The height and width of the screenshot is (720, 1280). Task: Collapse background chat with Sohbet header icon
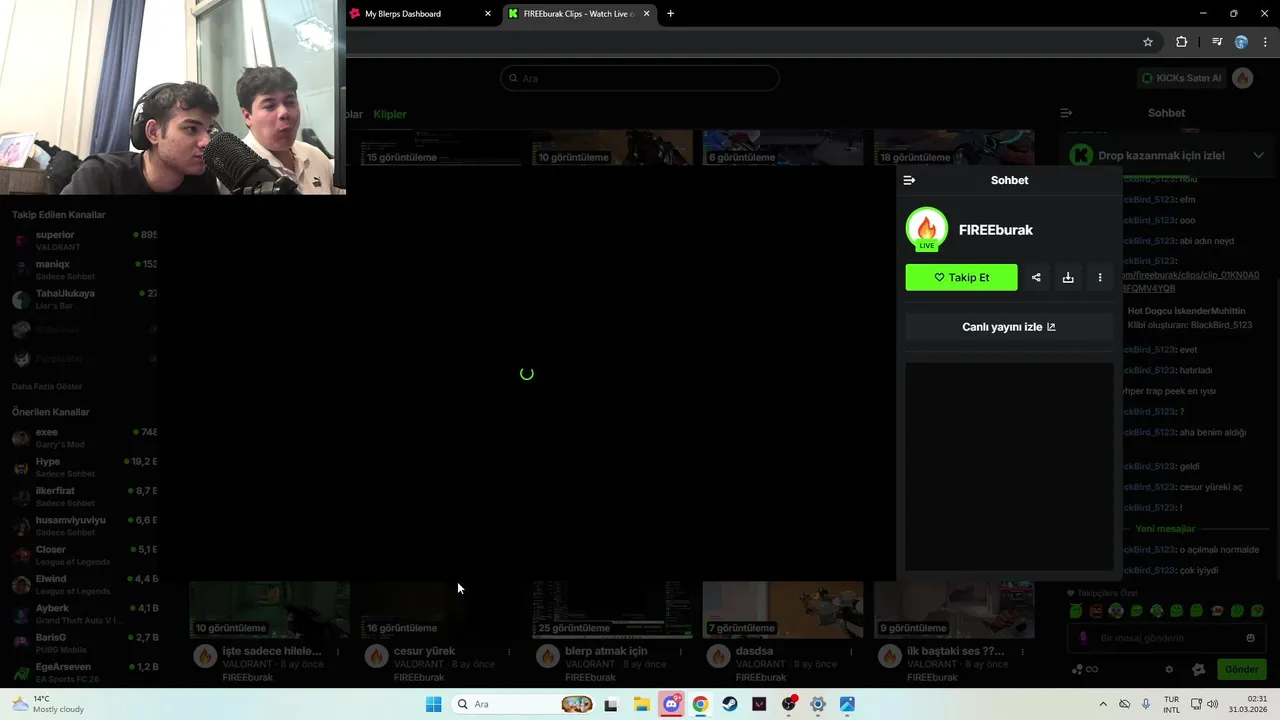[x=1066, y=113]
